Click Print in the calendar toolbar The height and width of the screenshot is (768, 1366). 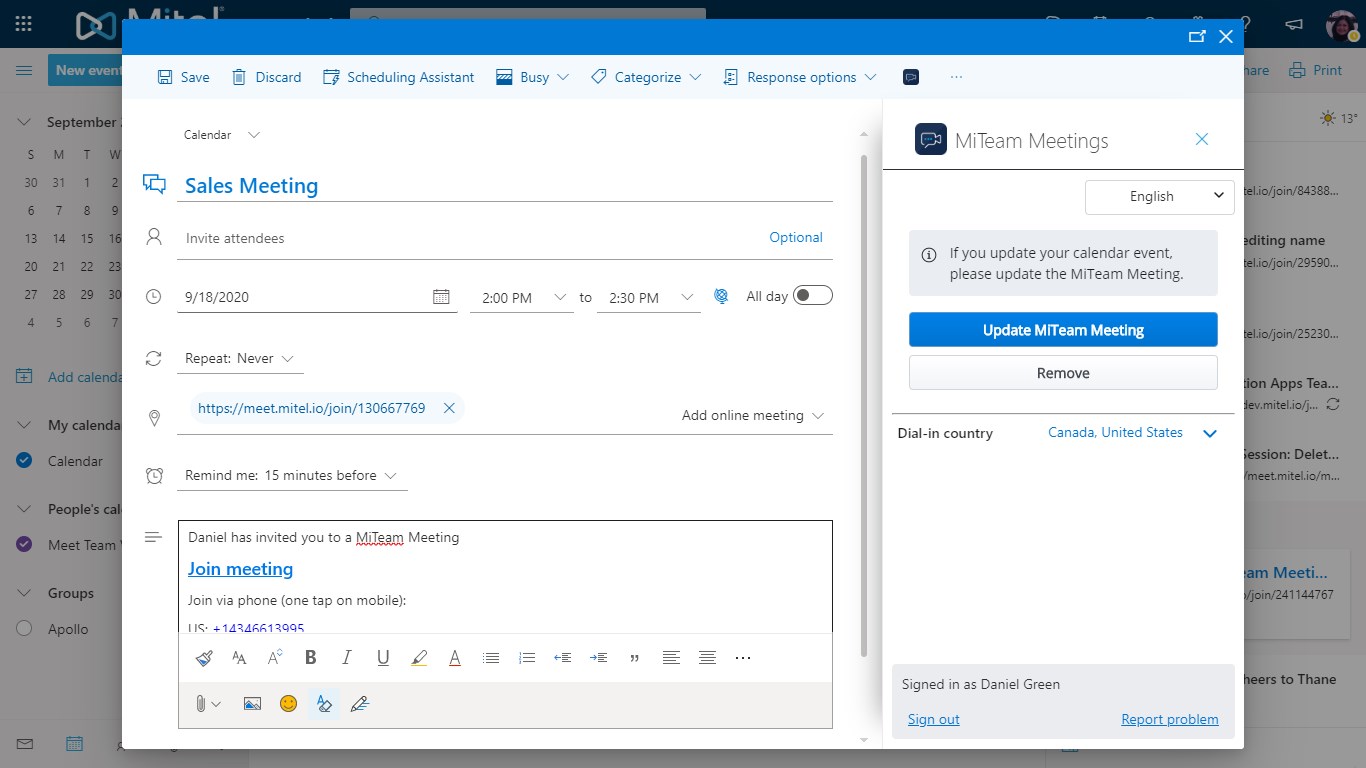(x=1316, y=70)
